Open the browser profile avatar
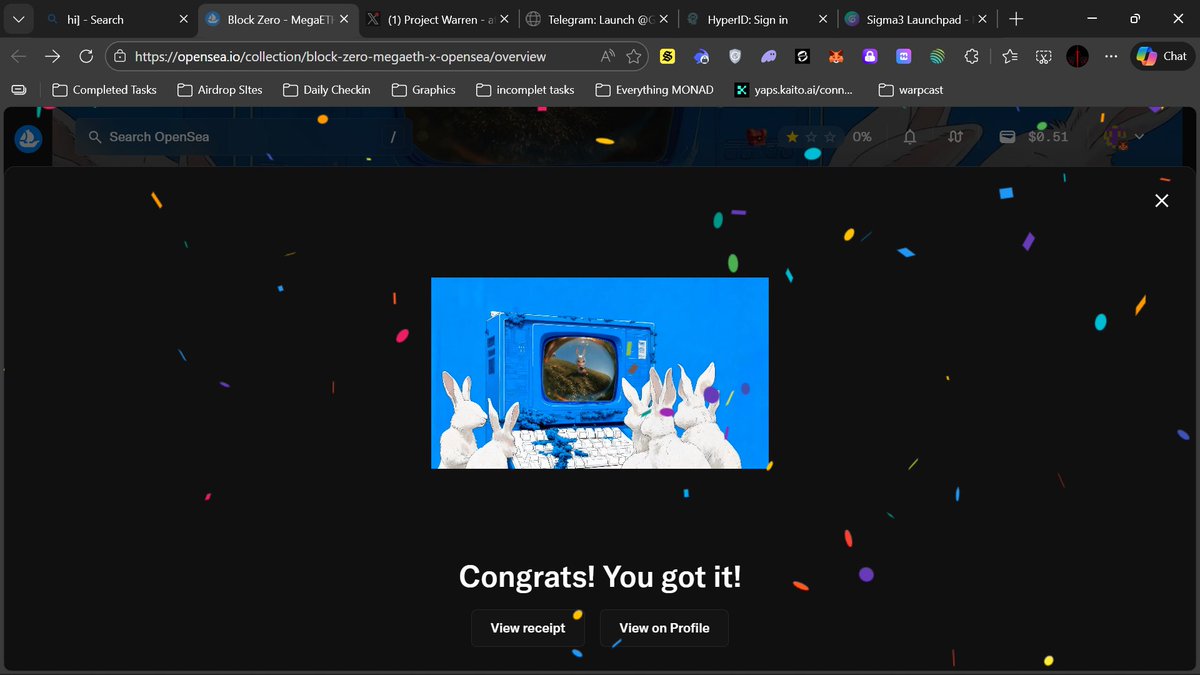1200x675 pixels. pos(1077,56)
